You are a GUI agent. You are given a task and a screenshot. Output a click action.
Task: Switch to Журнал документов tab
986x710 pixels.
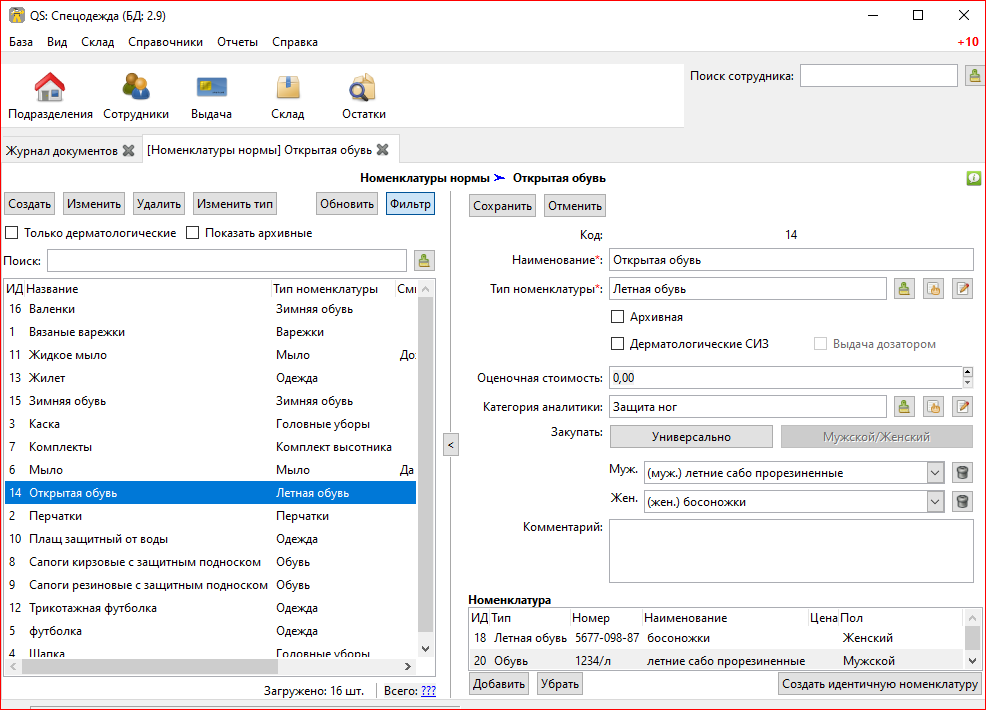pyautogui.click(x=62, y=151)
